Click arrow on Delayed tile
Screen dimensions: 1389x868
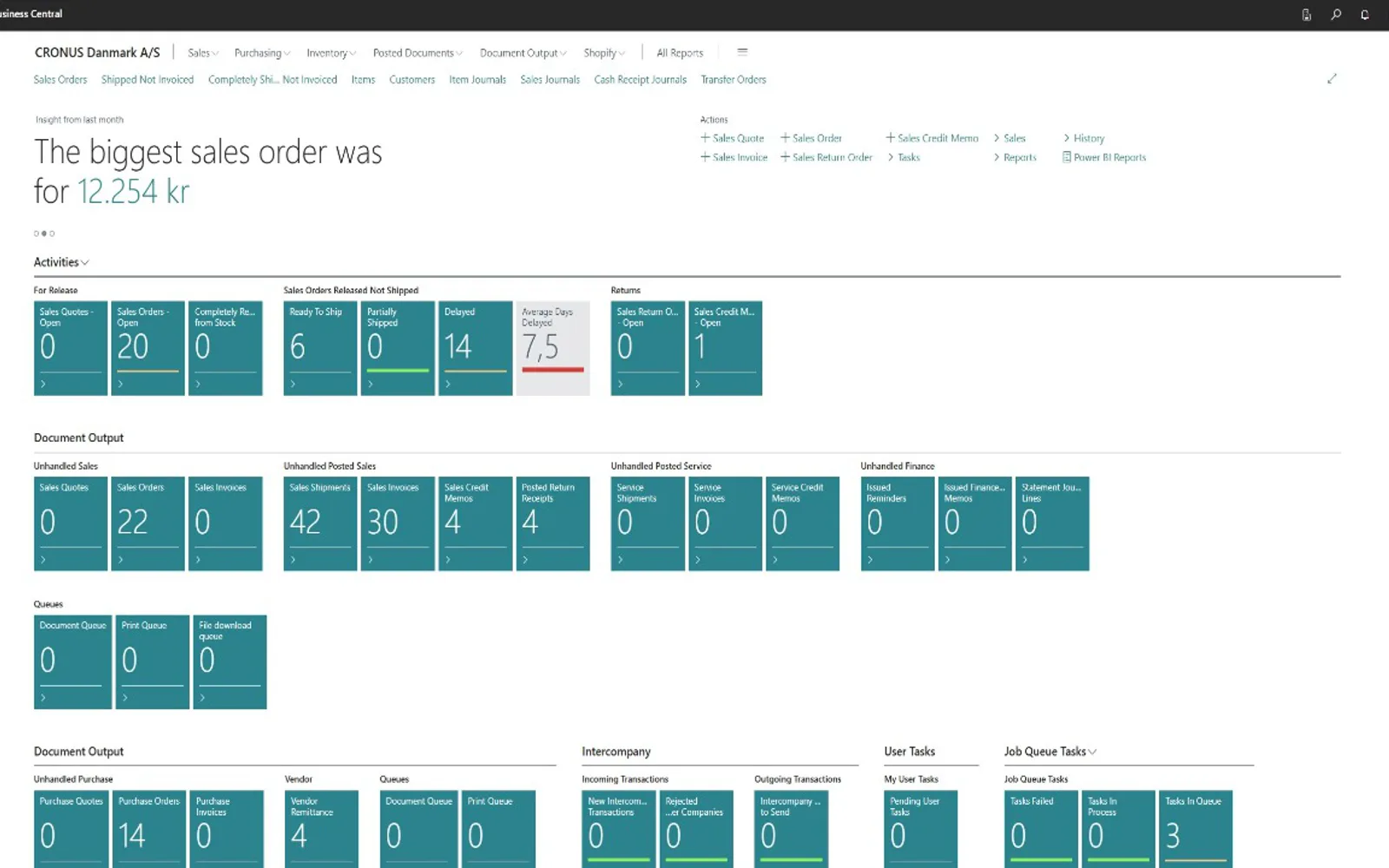pyautogui.click(x=448, y=384)
